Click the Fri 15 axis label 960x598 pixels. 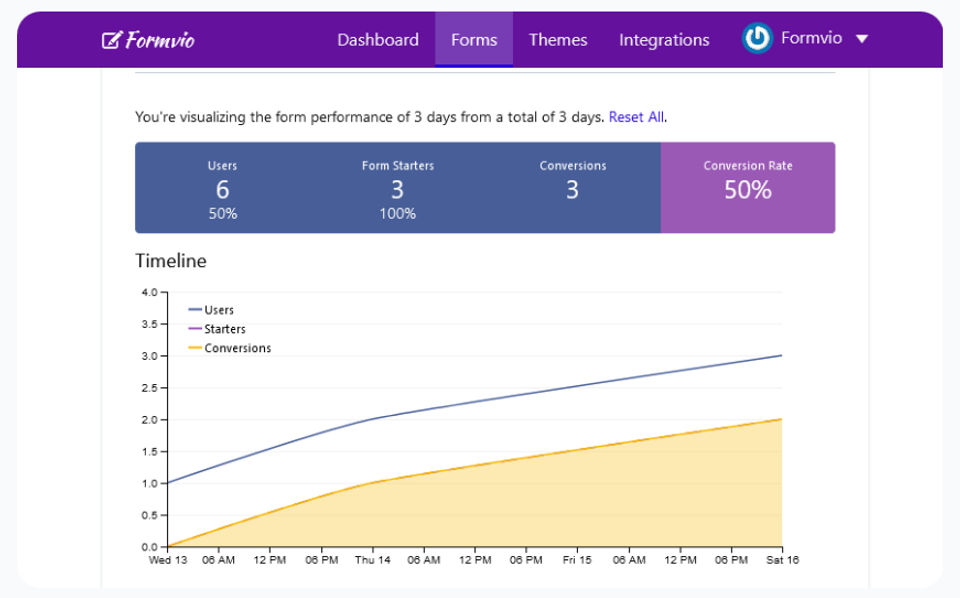(x=577, y=559)
